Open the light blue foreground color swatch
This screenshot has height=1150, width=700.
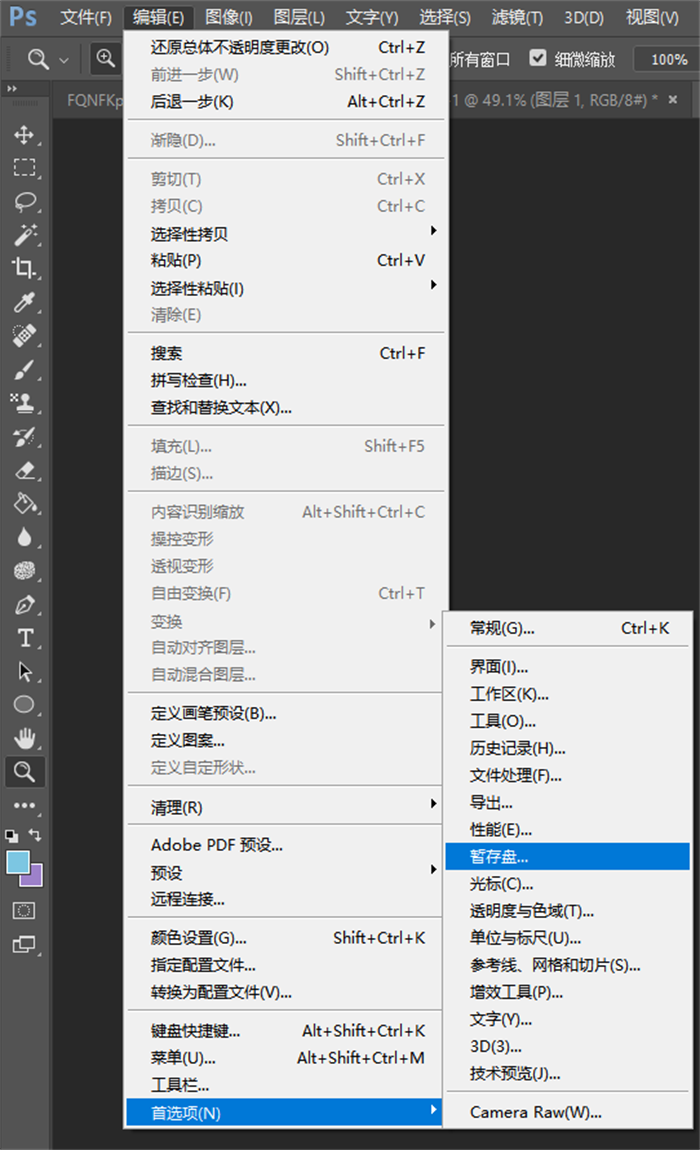point(17,862)
